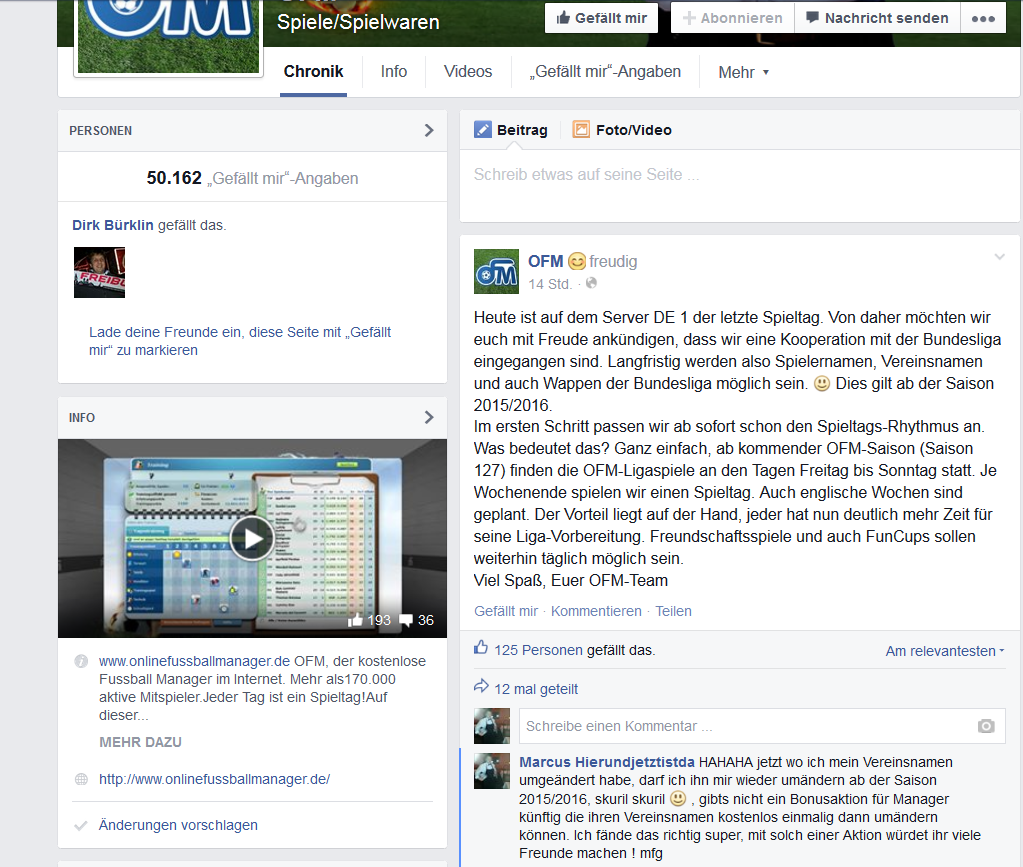Click Änderungen vorschlagen link
This screenshot has width=1023, height=867.
click(x=178, y=825)
